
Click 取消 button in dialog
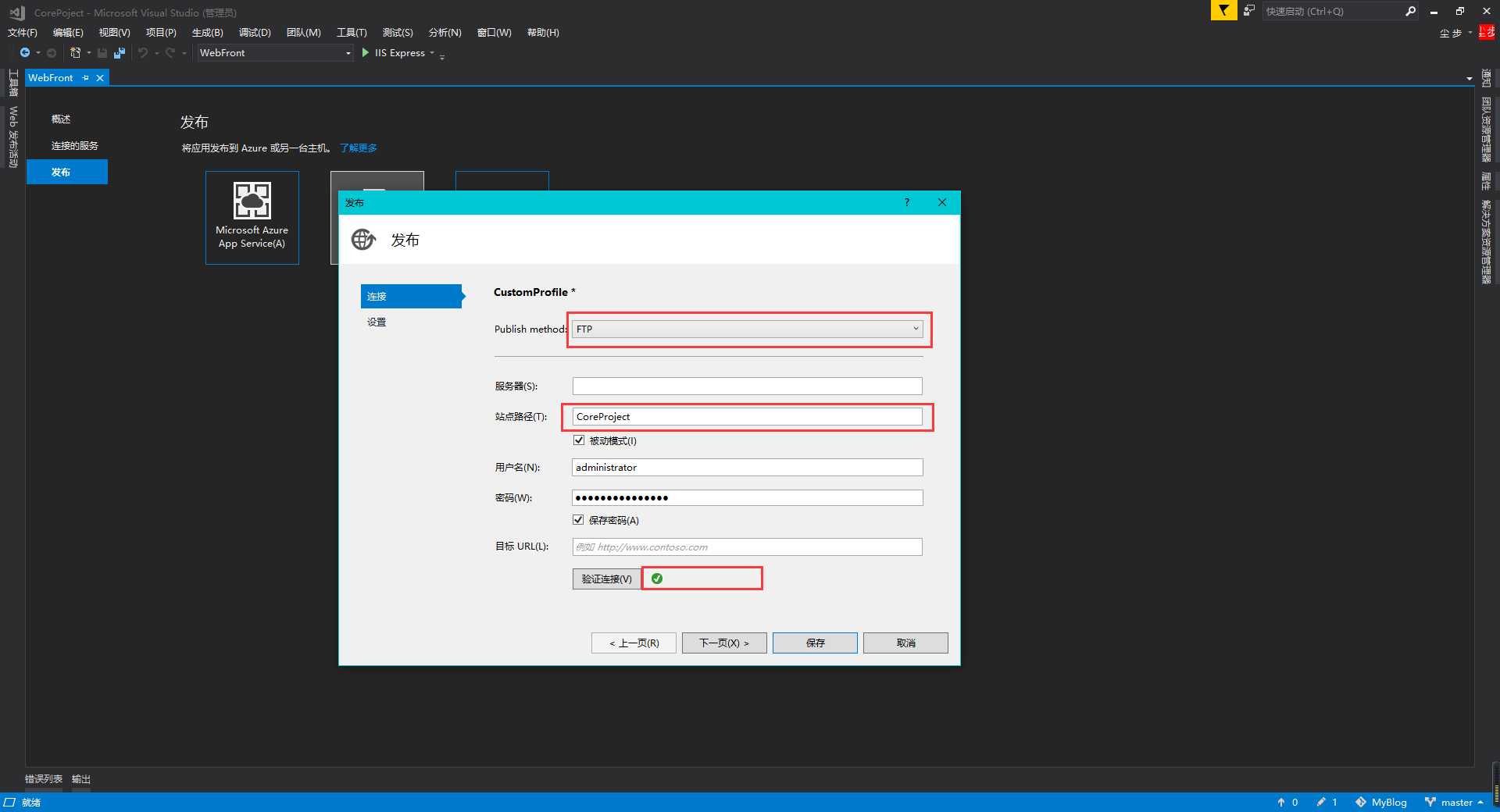(905, 643)
